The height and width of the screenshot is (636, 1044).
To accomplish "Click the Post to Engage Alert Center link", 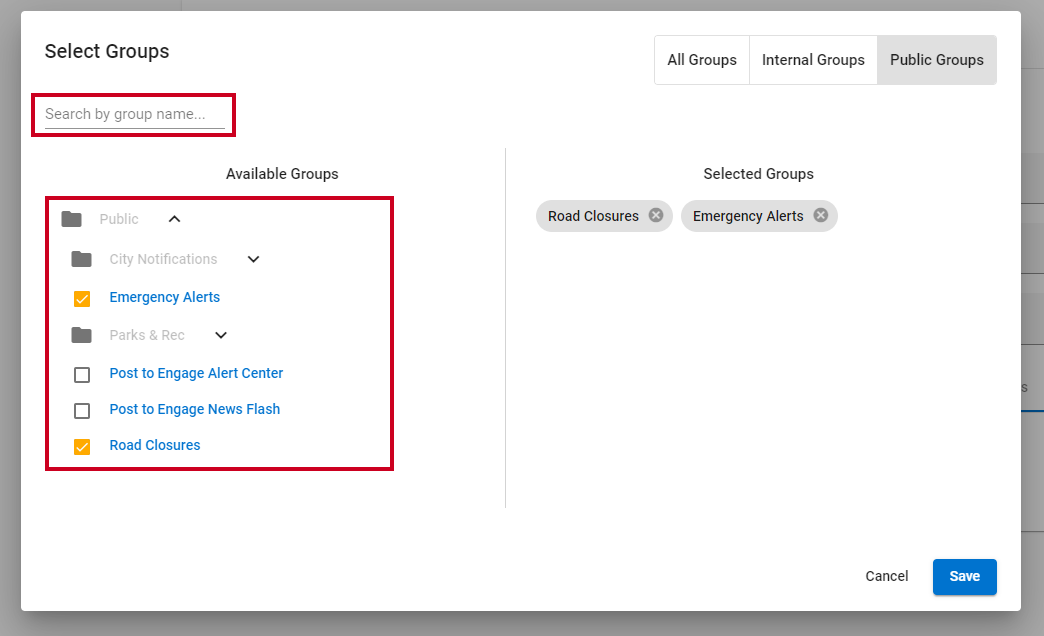I will (196, 373).
